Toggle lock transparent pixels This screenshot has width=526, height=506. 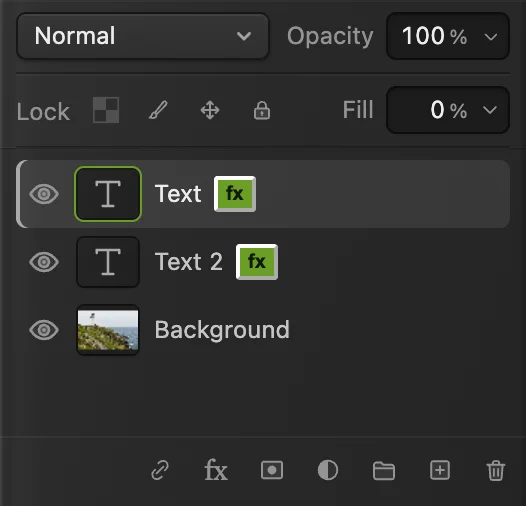pyautogui.click(x=106, y=110)
